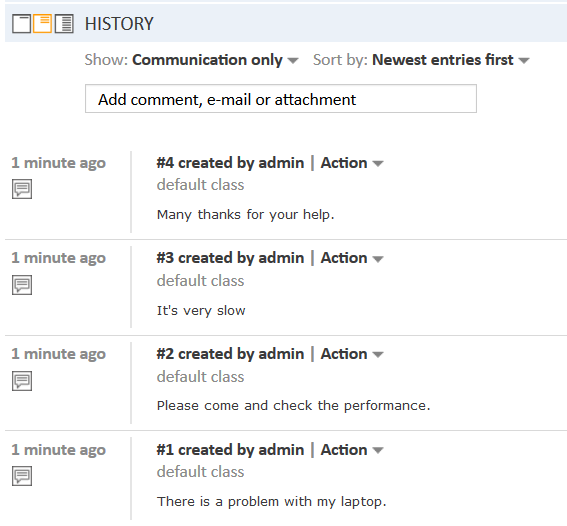This screenshot has width=567, height=526.
Task: Open the Action menu for entry #1
Action: [352, 450]
